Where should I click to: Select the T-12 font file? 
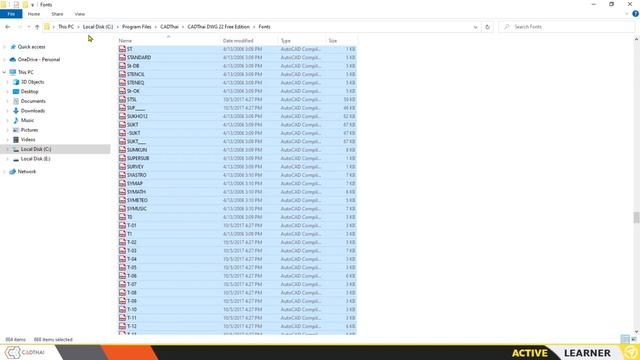[237, 327]
